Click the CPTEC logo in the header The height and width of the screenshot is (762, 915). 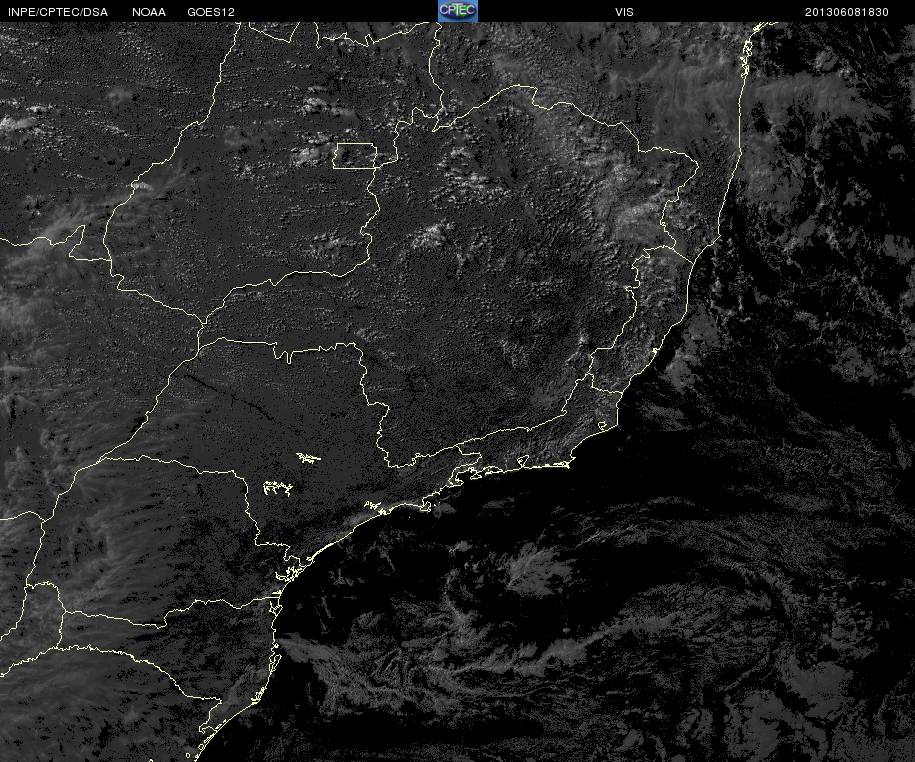point(458,11)
